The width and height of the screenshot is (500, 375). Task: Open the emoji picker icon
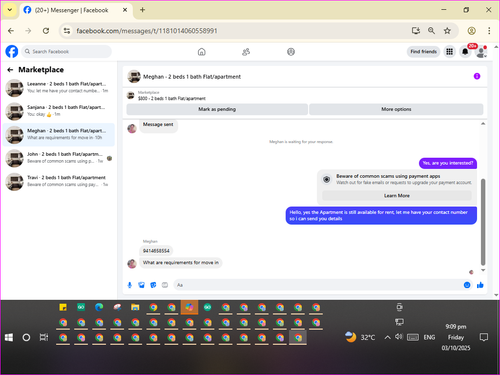pyautogui.click(x=467, y=285)
